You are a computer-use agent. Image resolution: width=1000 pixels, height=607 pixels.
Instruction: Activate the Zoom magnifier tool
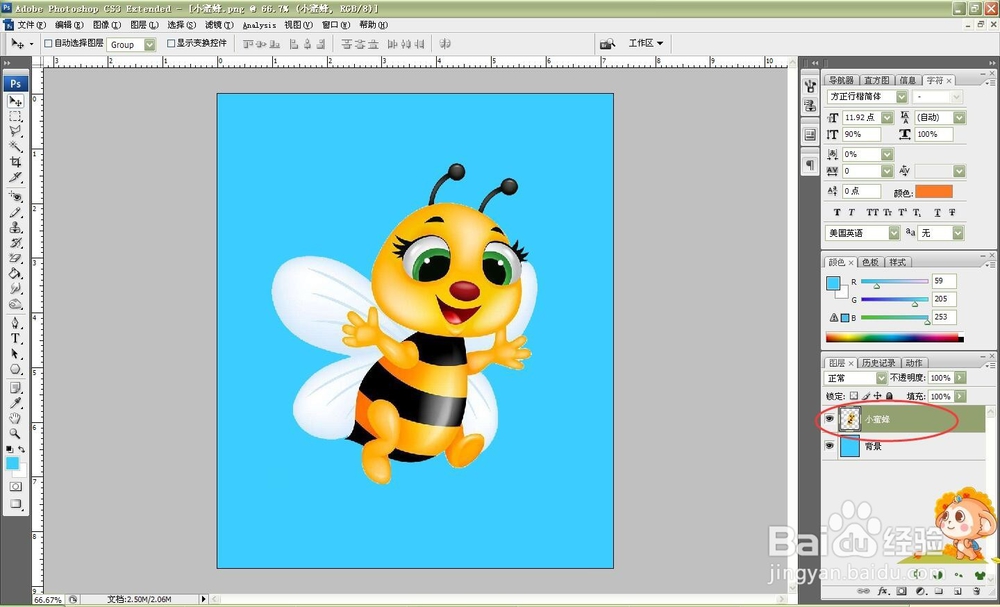click(16, 433)
